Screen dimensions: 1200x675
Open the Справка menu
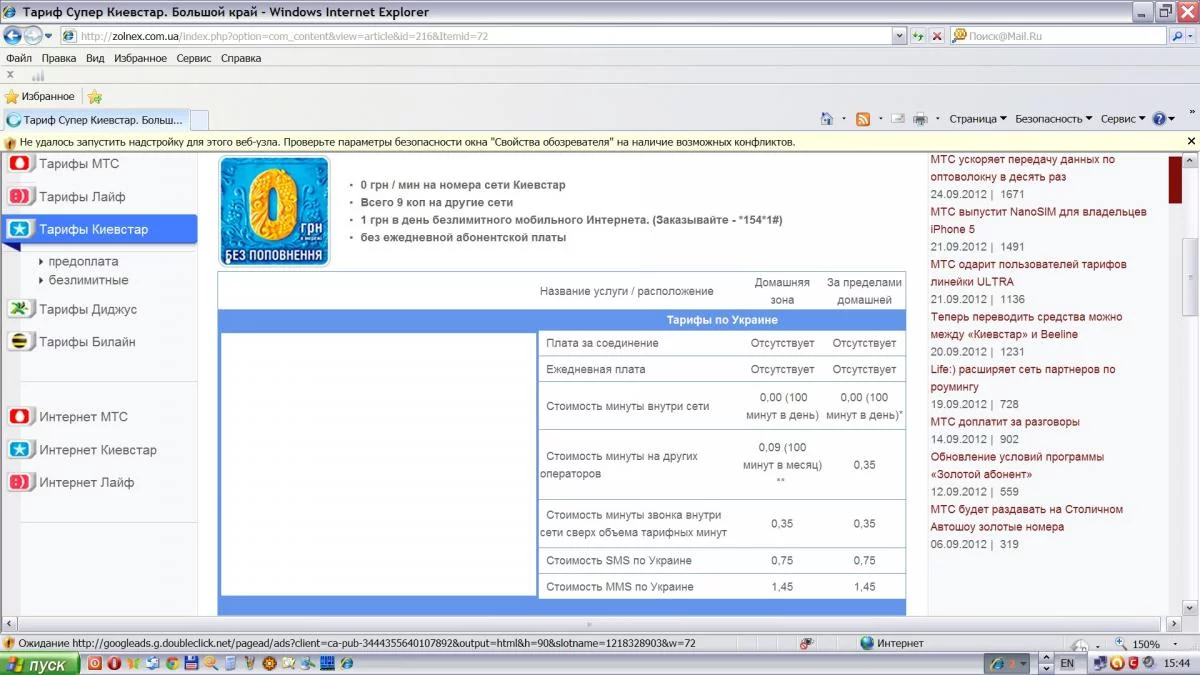pyautogui.click(x=240, y=58)
